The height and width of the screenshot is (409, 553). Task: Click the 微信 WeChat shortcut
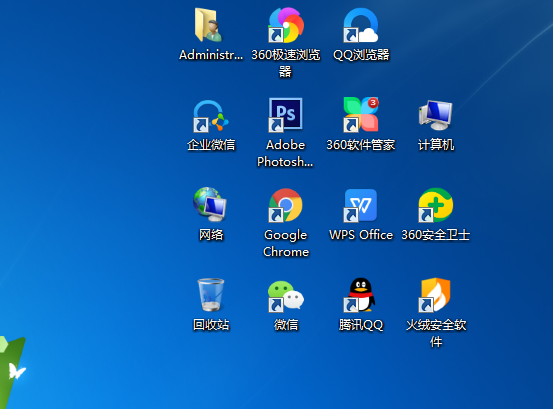[x=286, y=296]
